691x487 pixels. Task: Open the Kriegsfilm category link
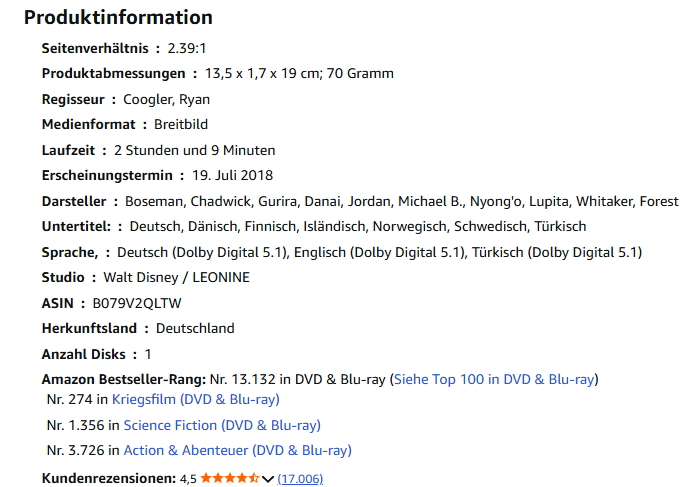(195, 399)
